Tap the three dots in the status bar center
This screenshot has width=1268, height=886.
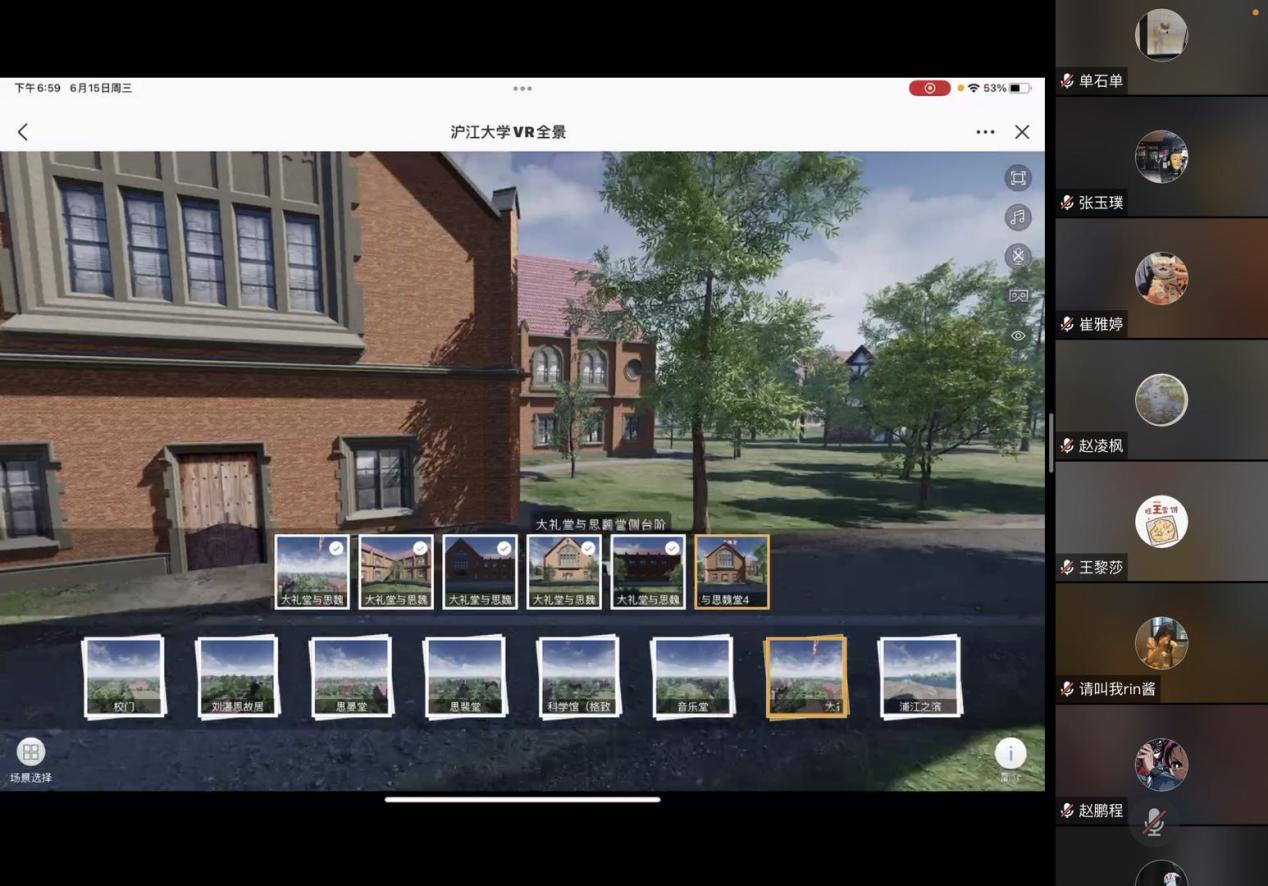pyautogui.click(x=522, y=88)
